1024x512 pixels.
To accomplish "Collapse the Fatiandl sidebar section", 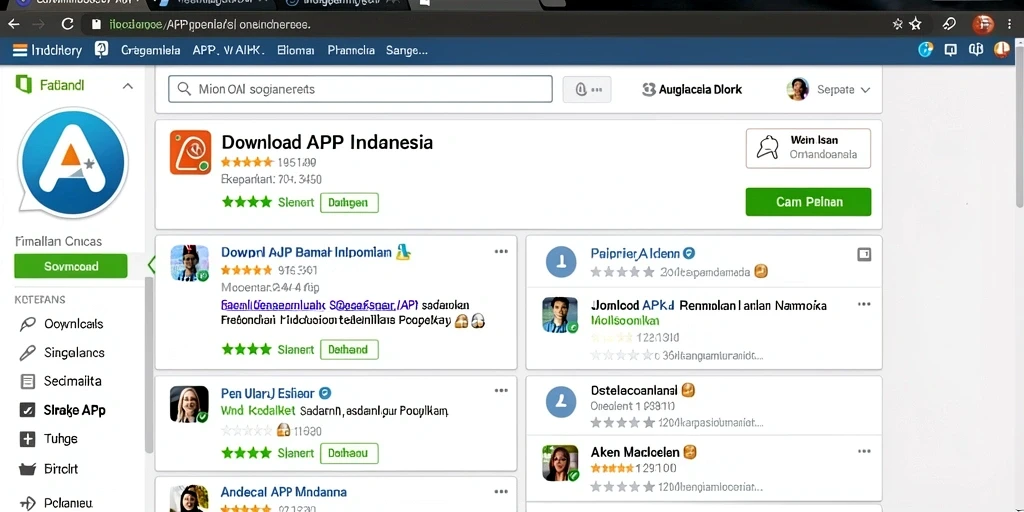I will [x=128, y=86].
